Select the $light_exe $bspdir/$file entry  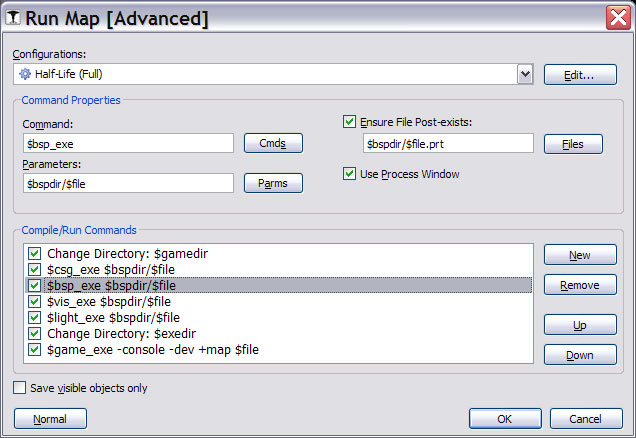coord(112,317)
